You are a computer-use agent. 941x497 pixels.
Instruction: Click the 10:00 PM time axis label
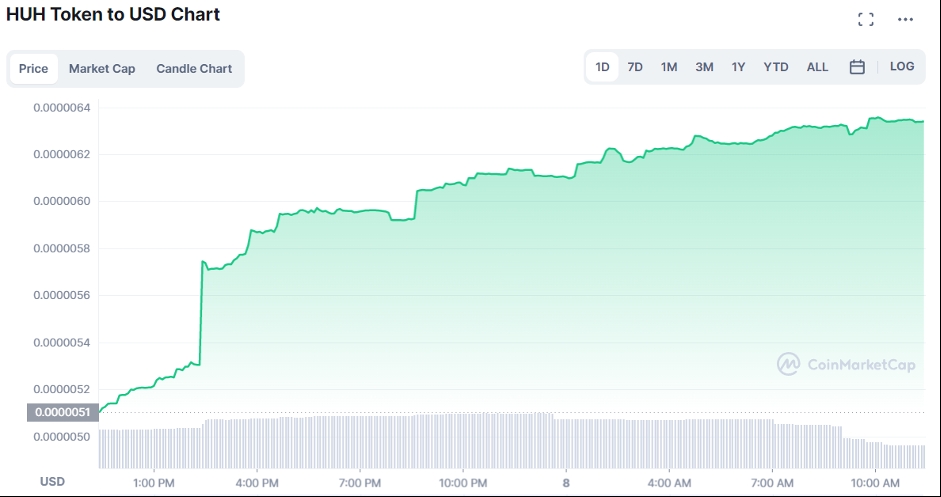[x=463, y=483]
